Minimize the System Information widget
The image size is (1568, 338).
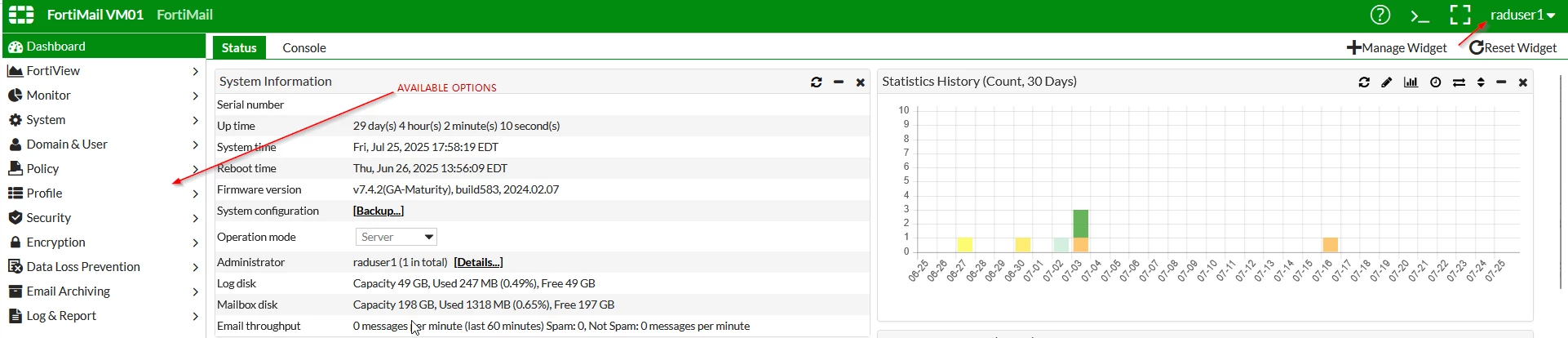839,82
